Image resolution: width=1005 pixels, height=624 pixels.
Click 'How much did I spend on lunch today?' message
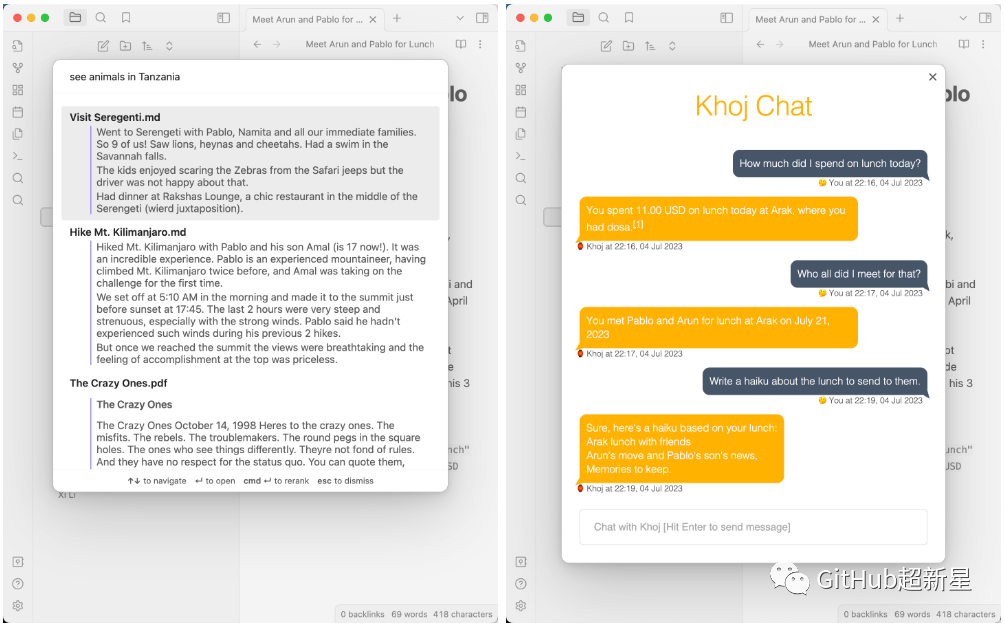point(829,163)
